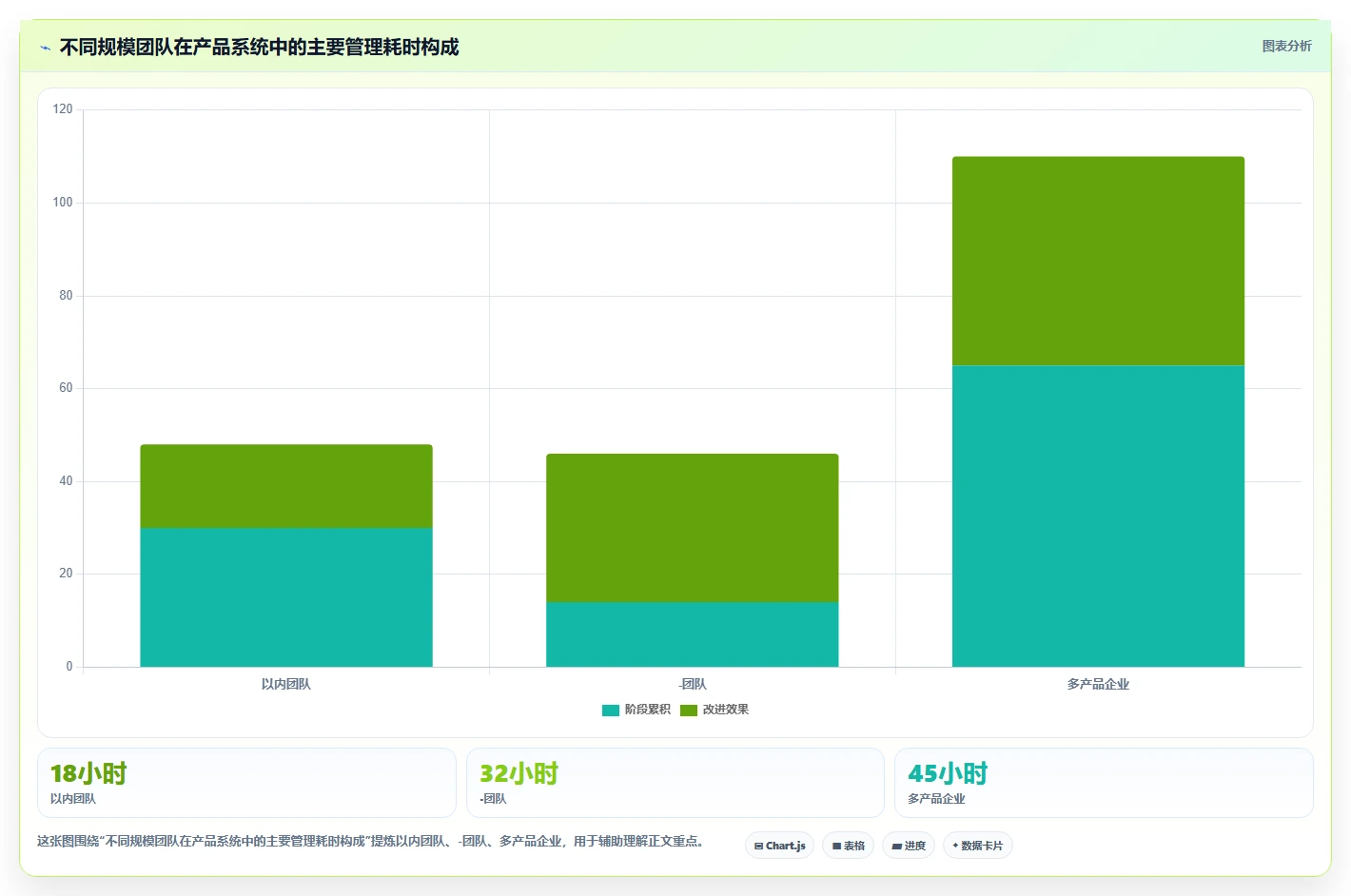1351x896 pixels.
Task: Click the green bar segment for -团队
Action: click(693, 528)
